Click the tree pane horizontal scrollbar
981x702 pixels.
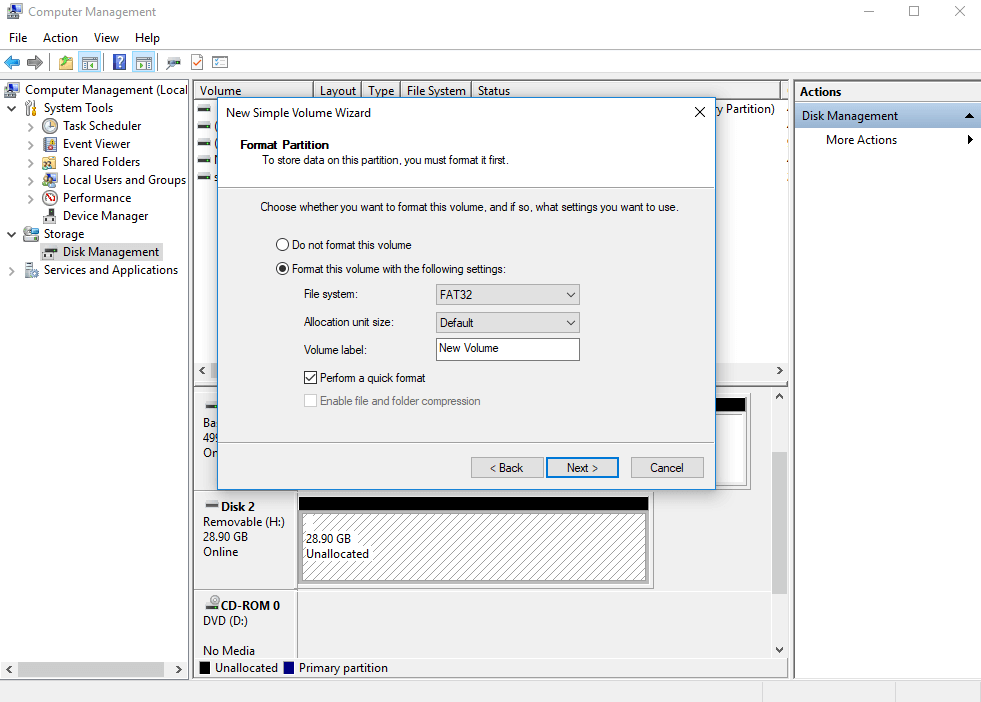click(x=91, y=669)
